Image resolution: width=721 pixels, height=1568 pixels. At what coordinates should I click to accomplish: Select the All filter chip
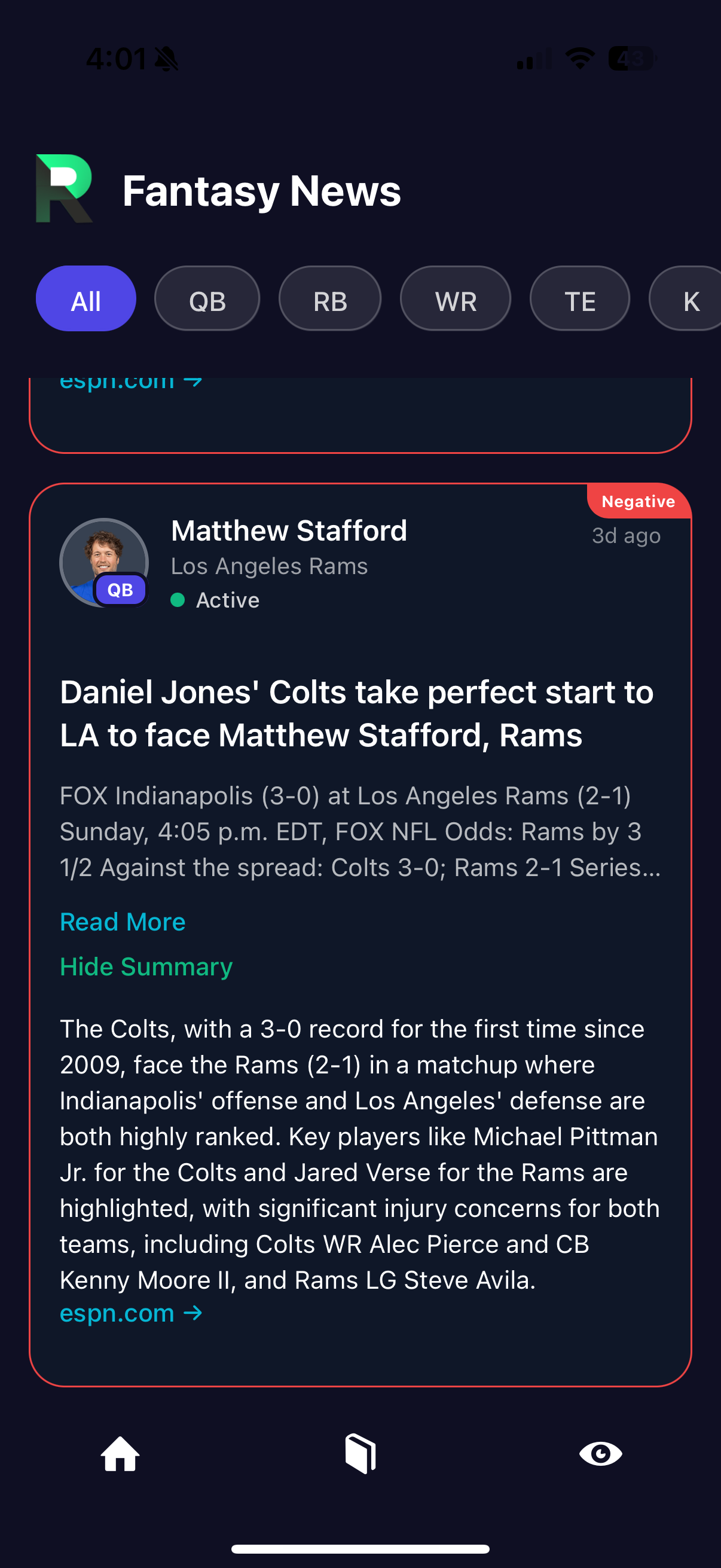(85, 299)
